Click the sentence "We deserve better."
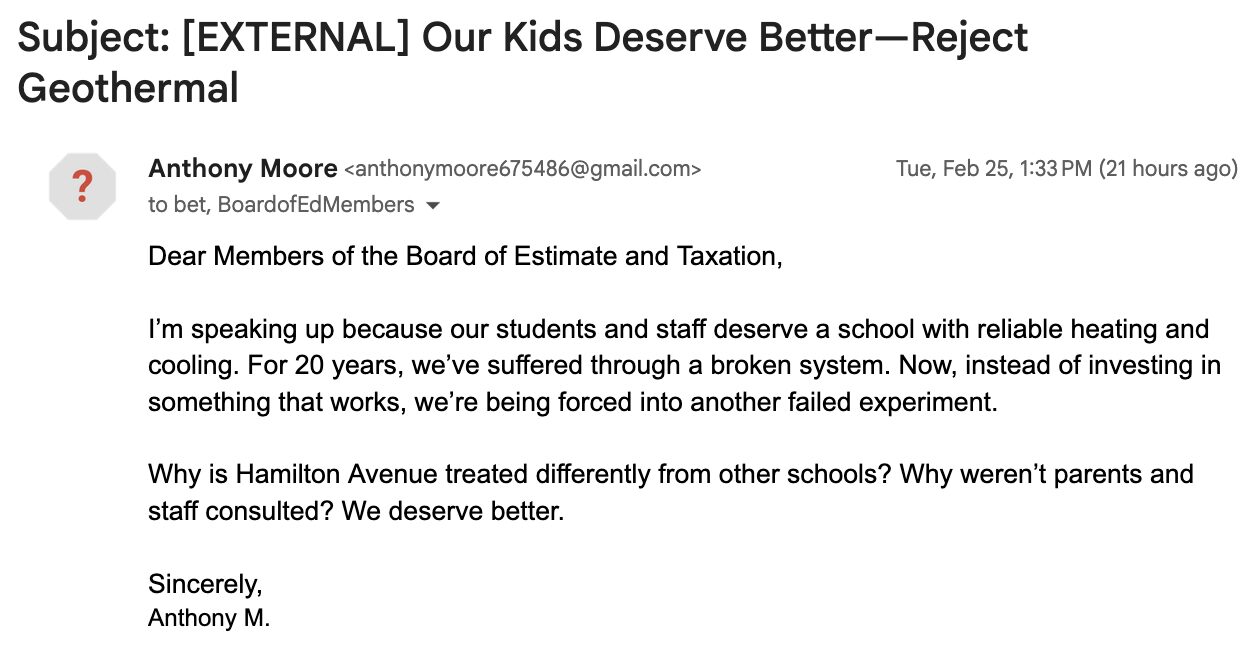This screenshot has width=1252, height=654. coord(453,512)
